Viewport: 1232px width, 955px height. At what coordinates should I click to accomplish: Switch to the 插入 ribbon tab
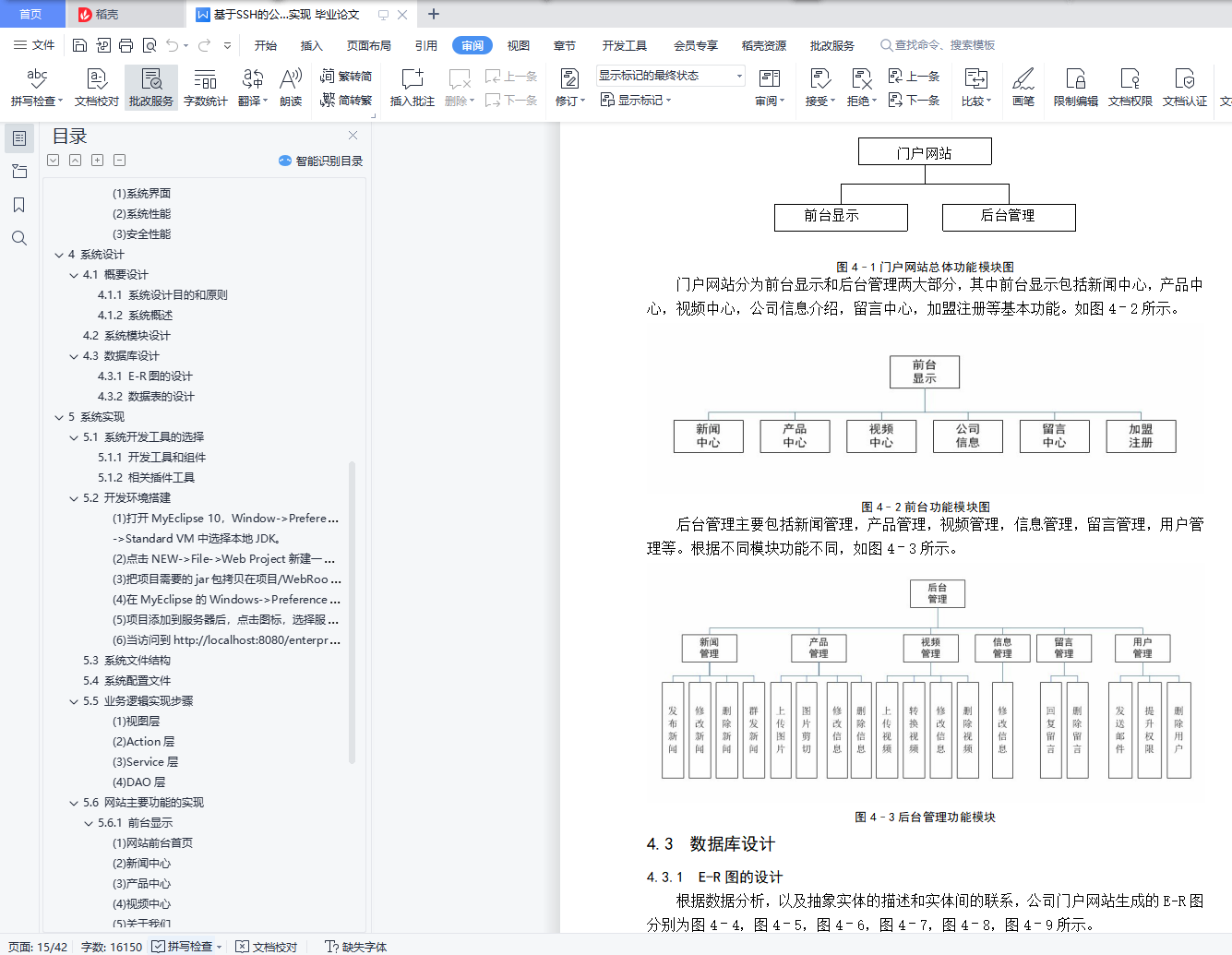click(x=312, y=45)
